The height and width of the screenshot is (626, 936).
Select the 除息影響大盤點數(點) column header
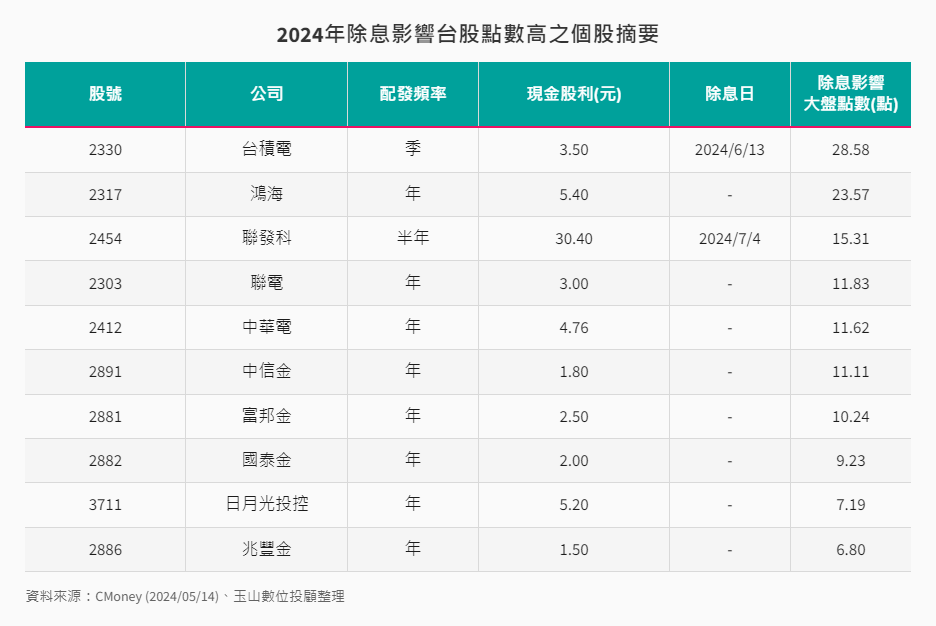(x=851, y=94)
